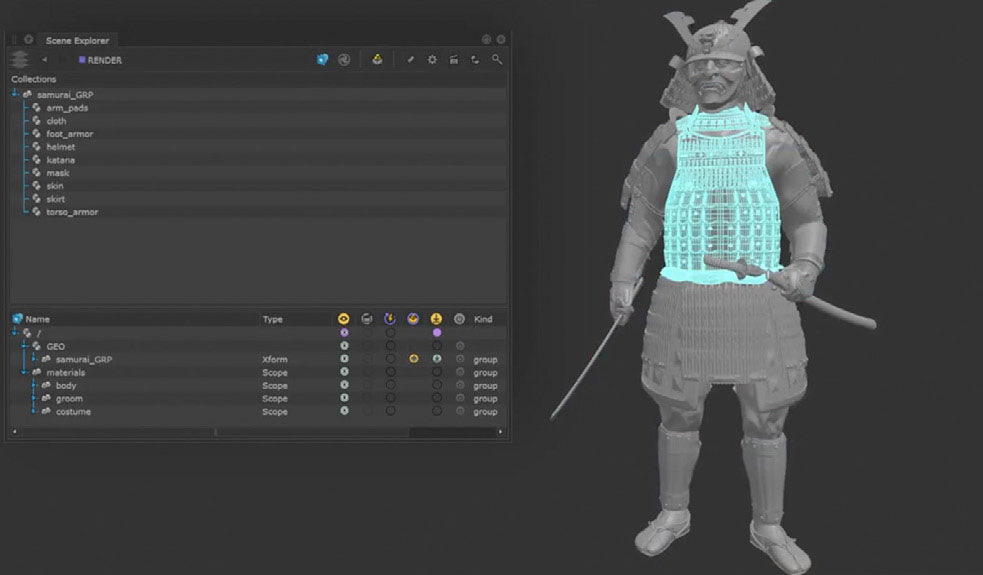
Task: Click the scrollbar right arrow
Action: tap(500, 431)
